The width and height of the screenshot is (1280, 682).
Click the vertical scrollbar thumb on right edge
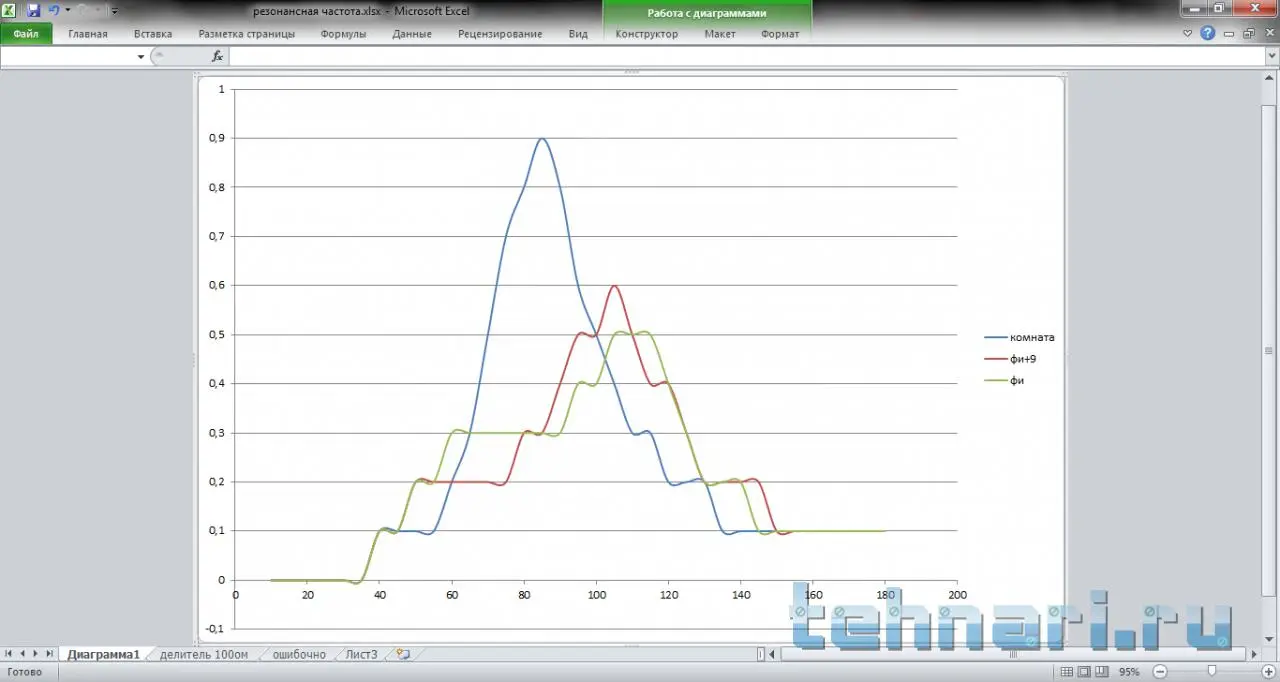(1271, 351)
